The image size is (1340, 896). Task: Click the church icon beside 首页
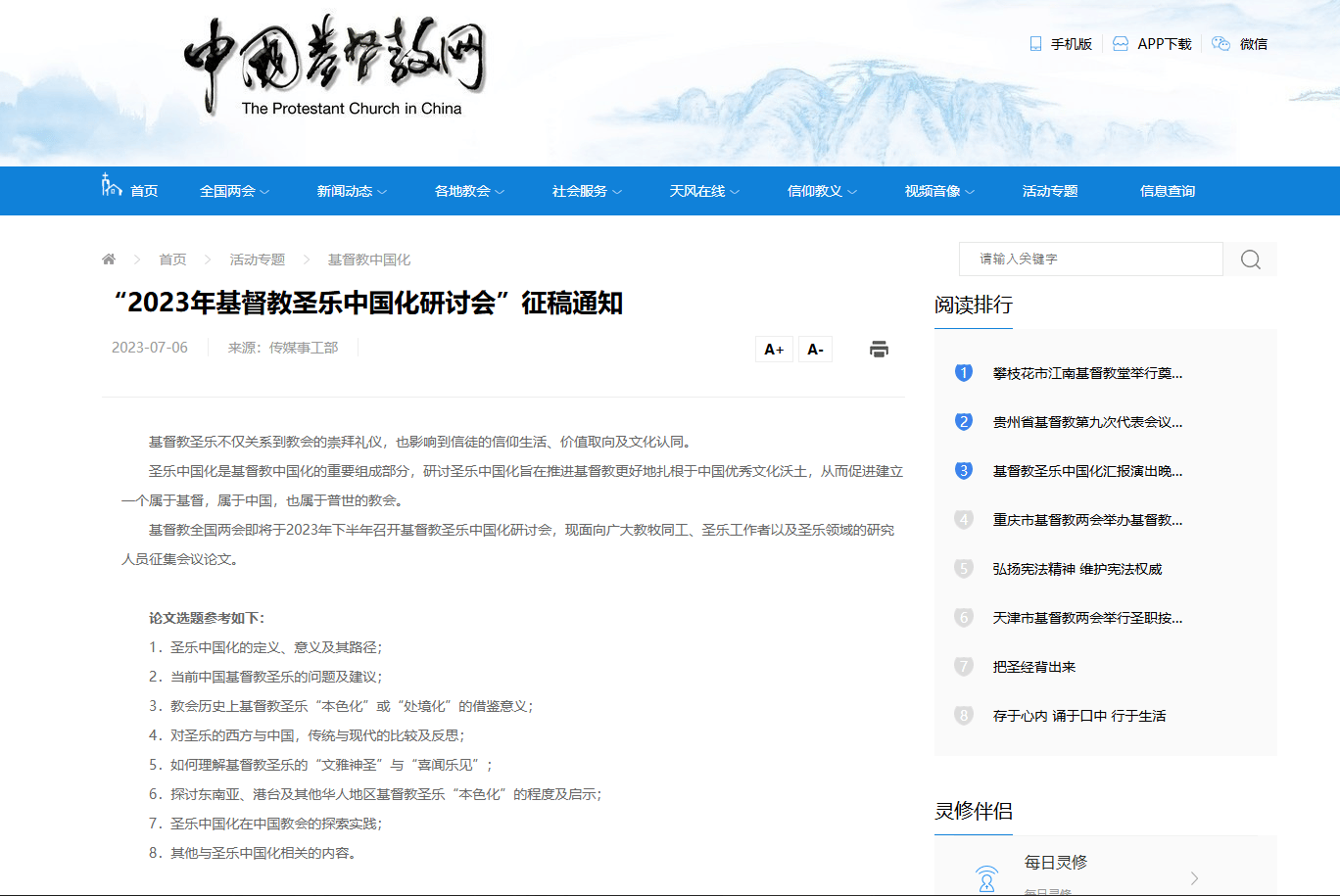tap(112, 185)
